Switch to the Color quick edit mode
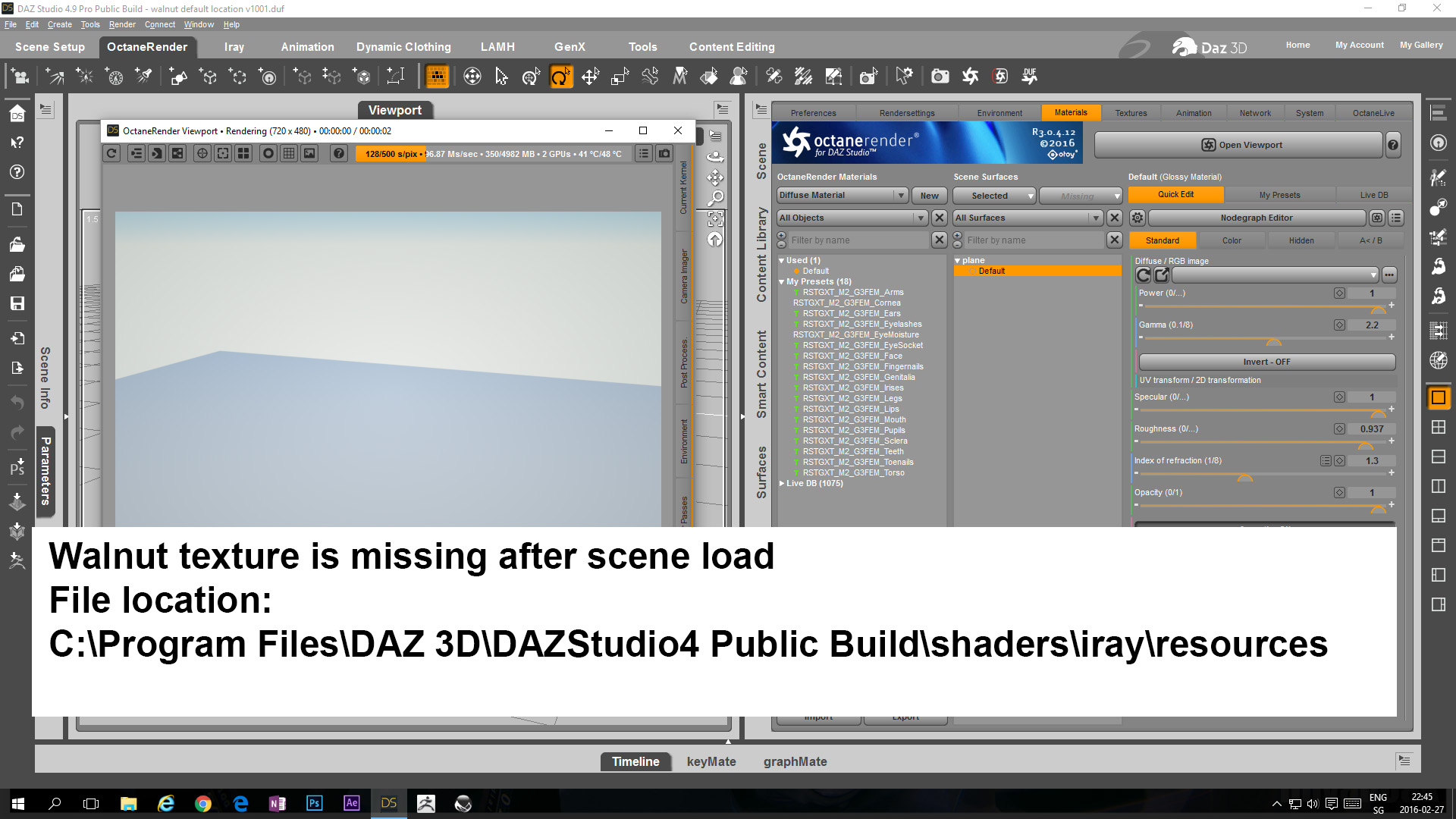Screen dimensions: 1456x819 [1232, 240]
